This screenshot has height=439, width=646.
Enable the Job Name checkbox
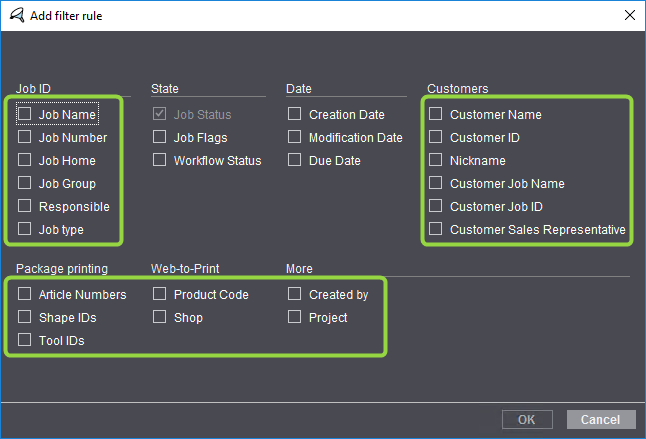[25, 114]
